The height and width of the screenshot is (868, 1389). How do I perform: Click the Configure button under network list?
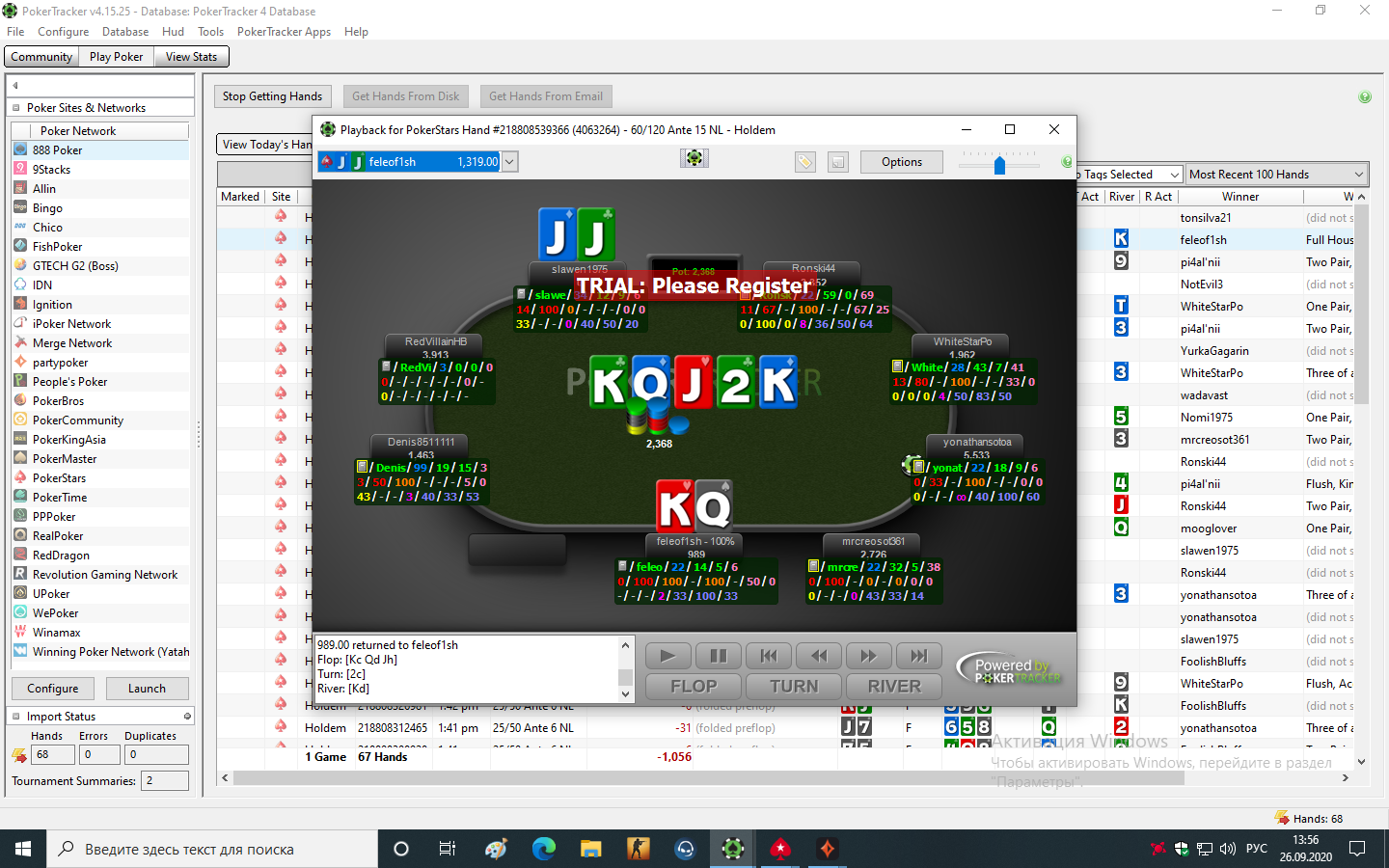click(x=53, y=689)
